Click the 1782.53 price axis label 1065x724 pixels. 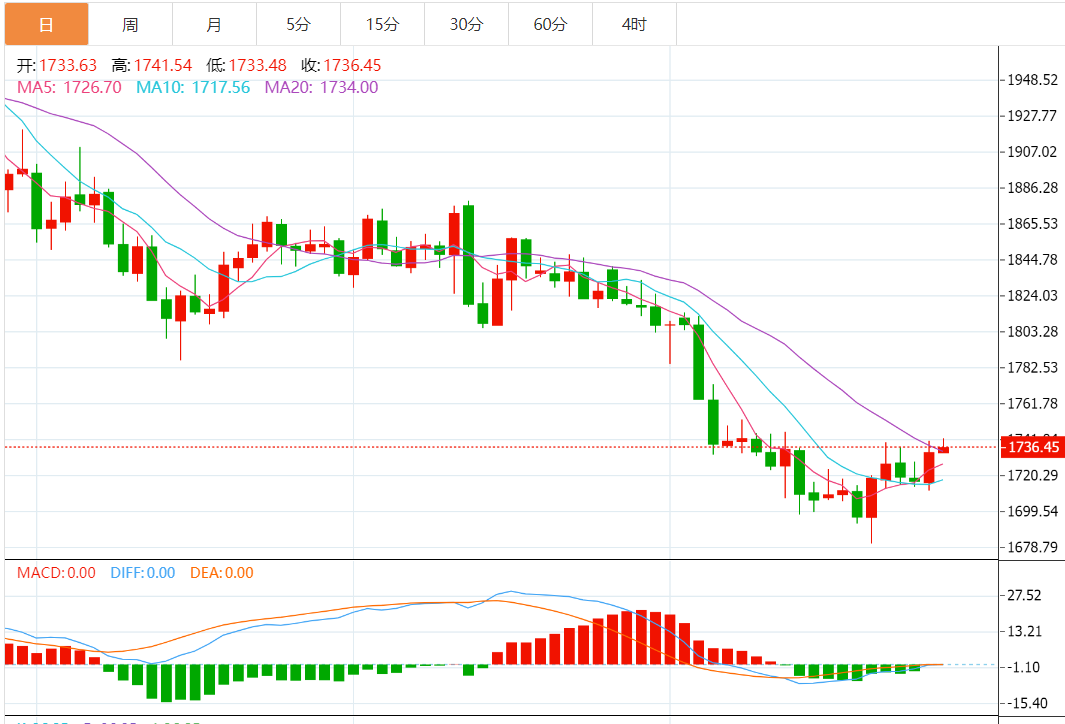tap(1032, 368)
